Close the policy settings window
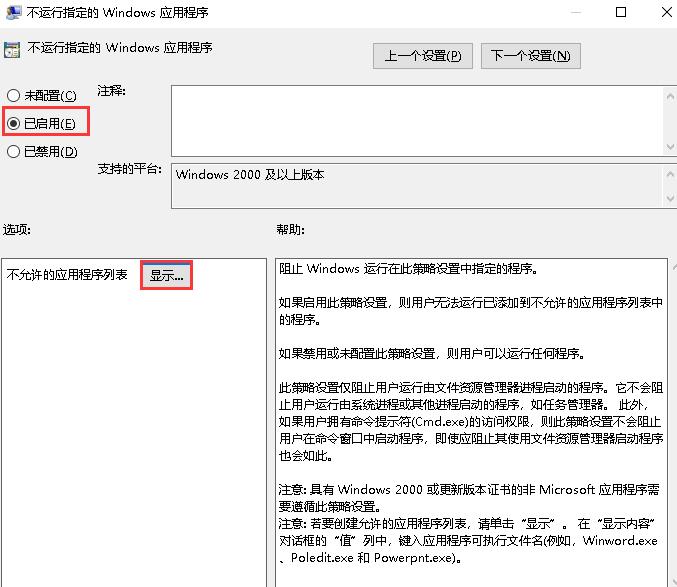This screenshot has height=587, width=677. (667, 12)
